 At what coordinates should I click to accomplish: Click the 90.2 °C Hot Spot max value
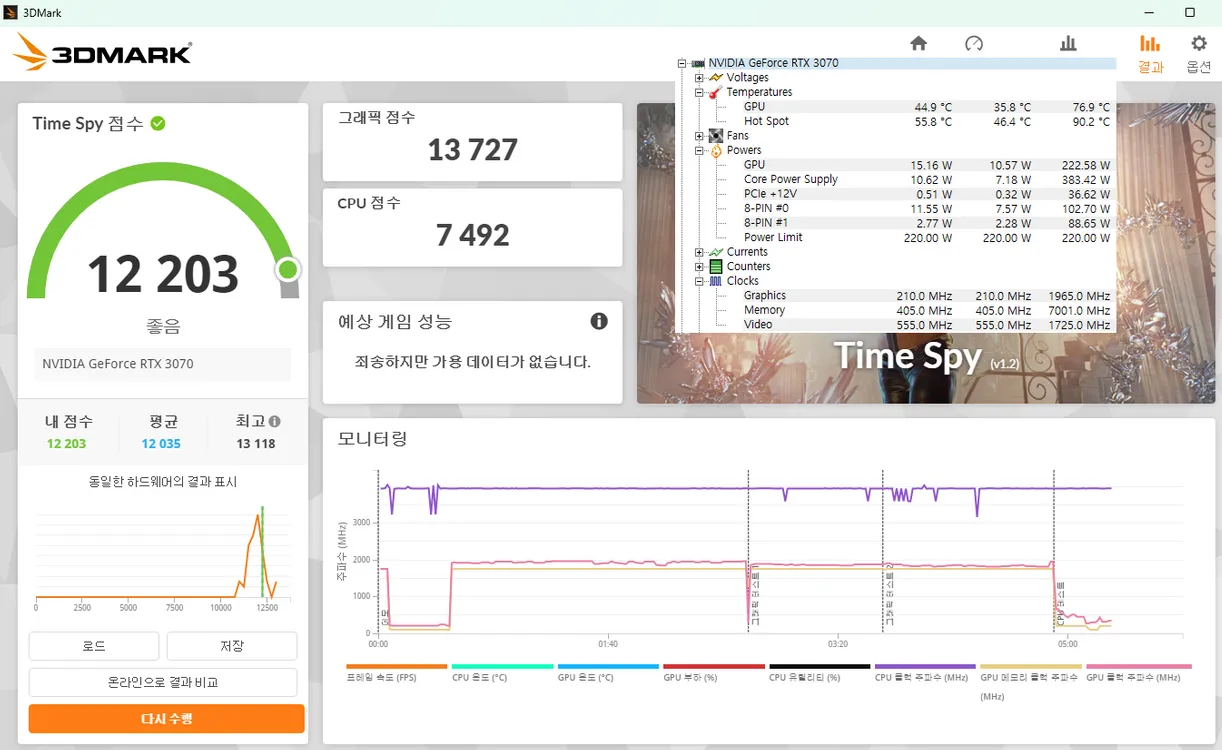pos(1091,121)
